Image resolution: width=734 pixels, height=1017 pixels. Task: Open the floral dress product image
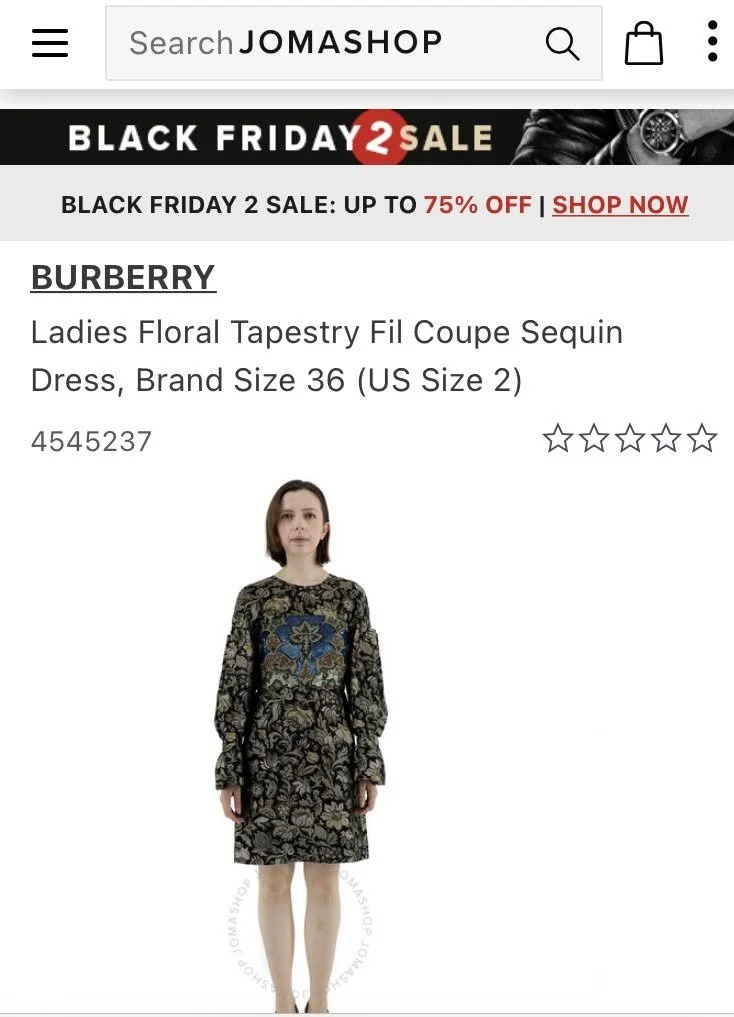pyautogui.click(x=302, y=746)
